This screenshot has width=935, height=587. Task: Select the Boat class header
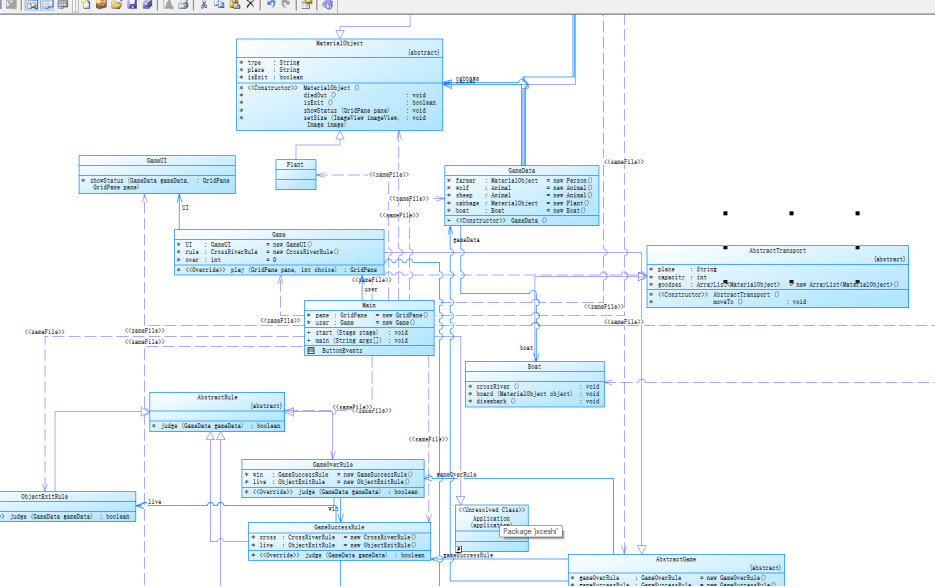[534, 366]
